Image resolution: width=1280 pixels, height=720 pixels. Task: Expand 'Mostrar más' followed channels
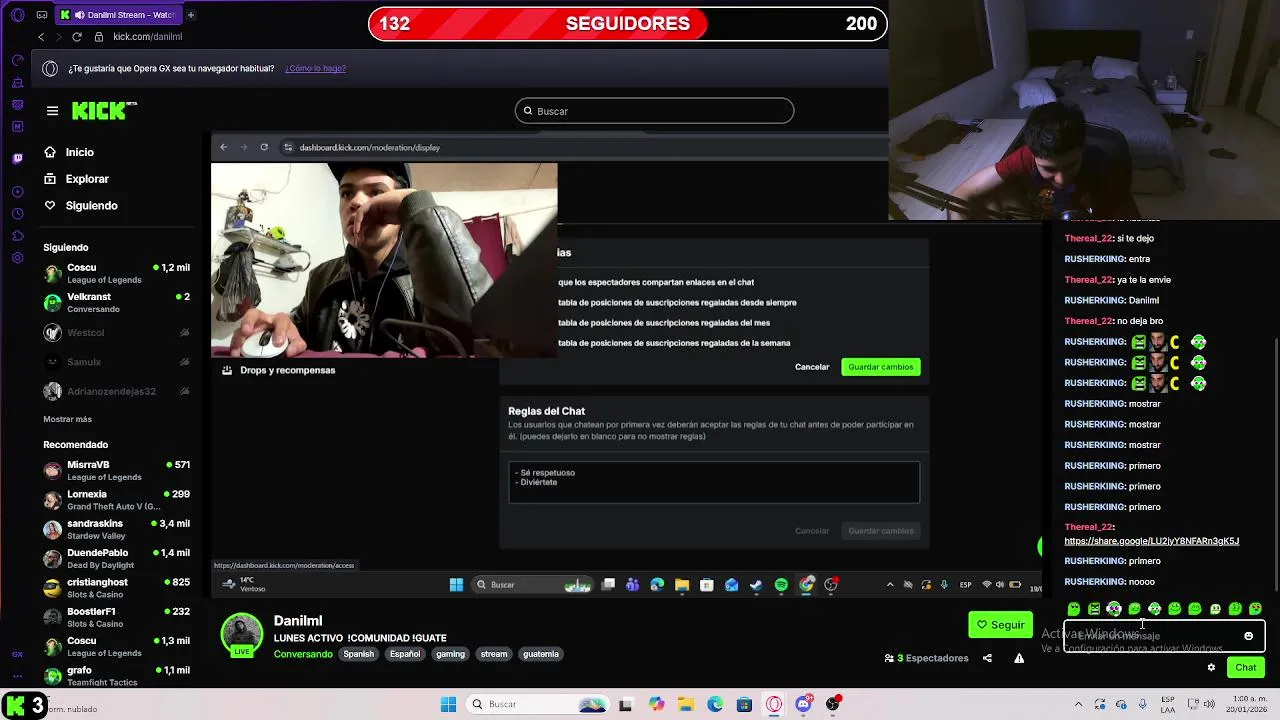[67, 419]
